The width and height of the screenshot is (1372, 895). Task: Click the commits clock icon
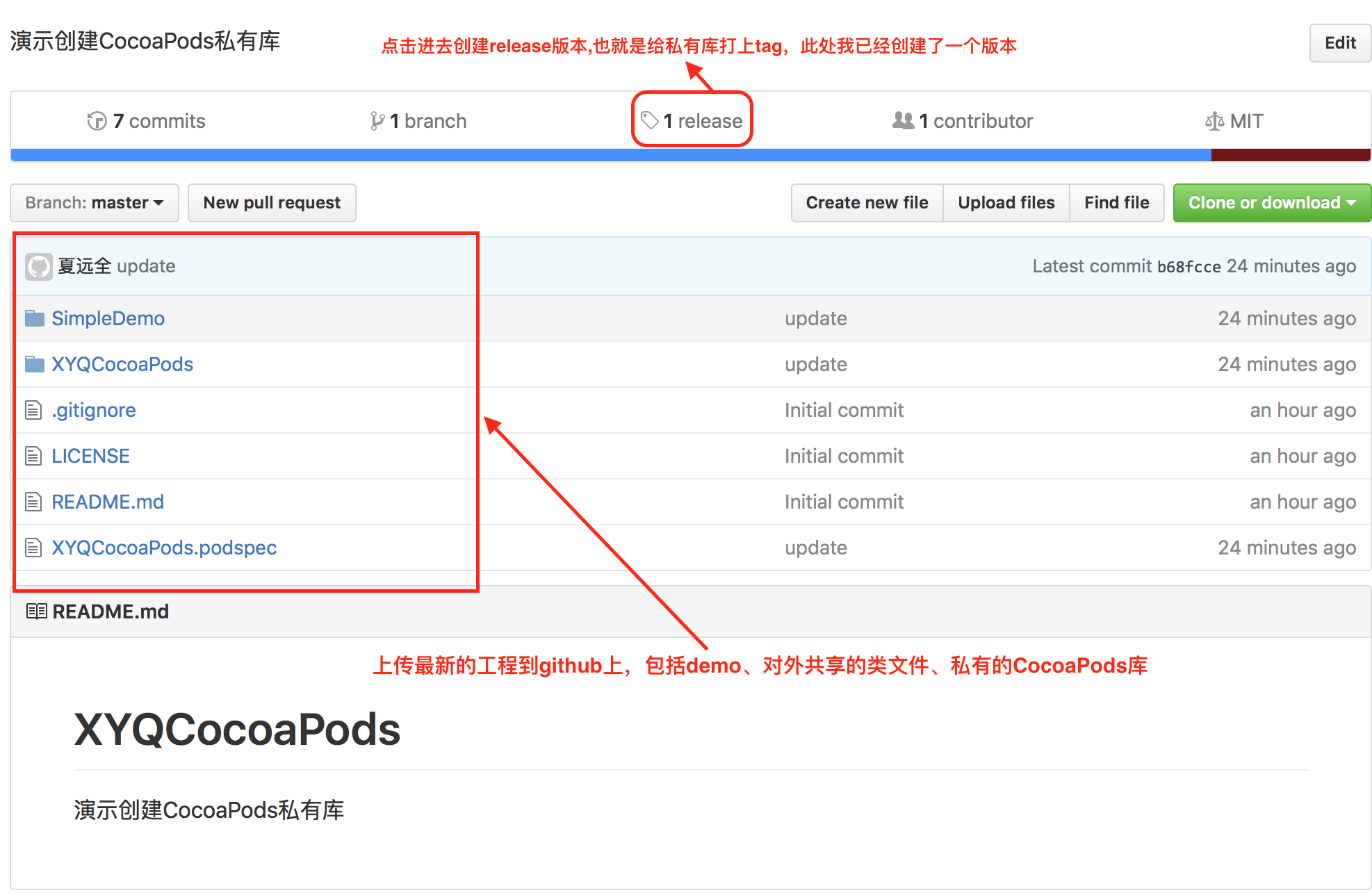click(97, 121)
